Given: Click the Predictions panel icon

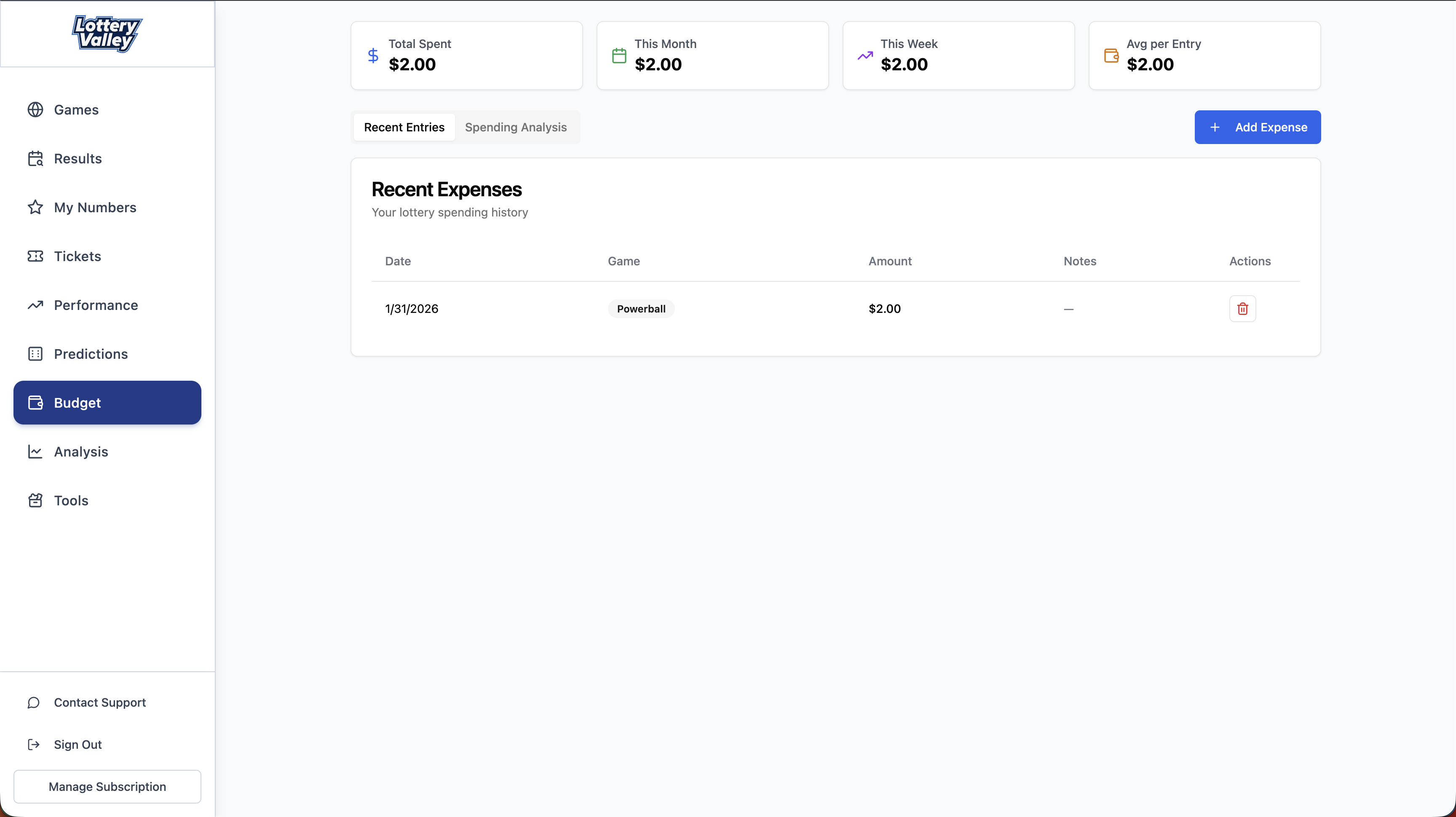Looking at the screenshot, I should pos(35,354).
